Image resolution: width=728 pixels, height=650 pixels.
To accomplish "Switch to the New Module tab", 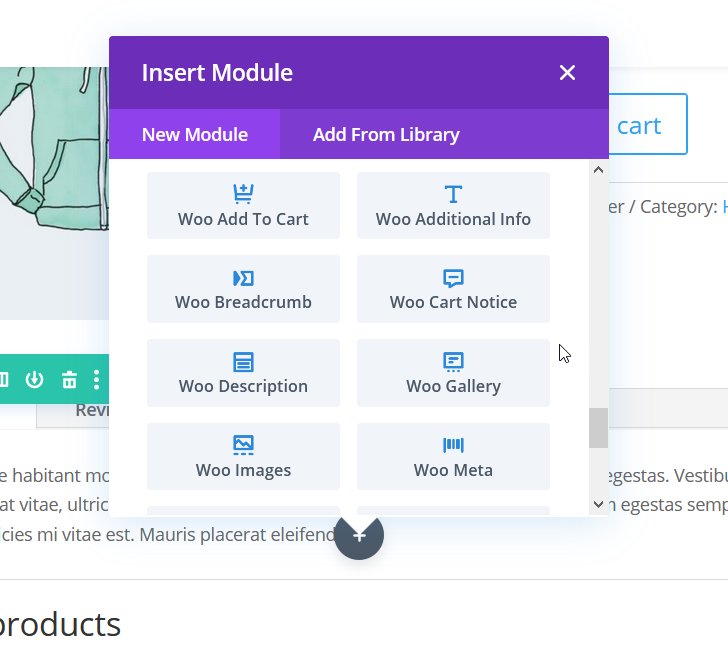I will (x=195, y=134).
